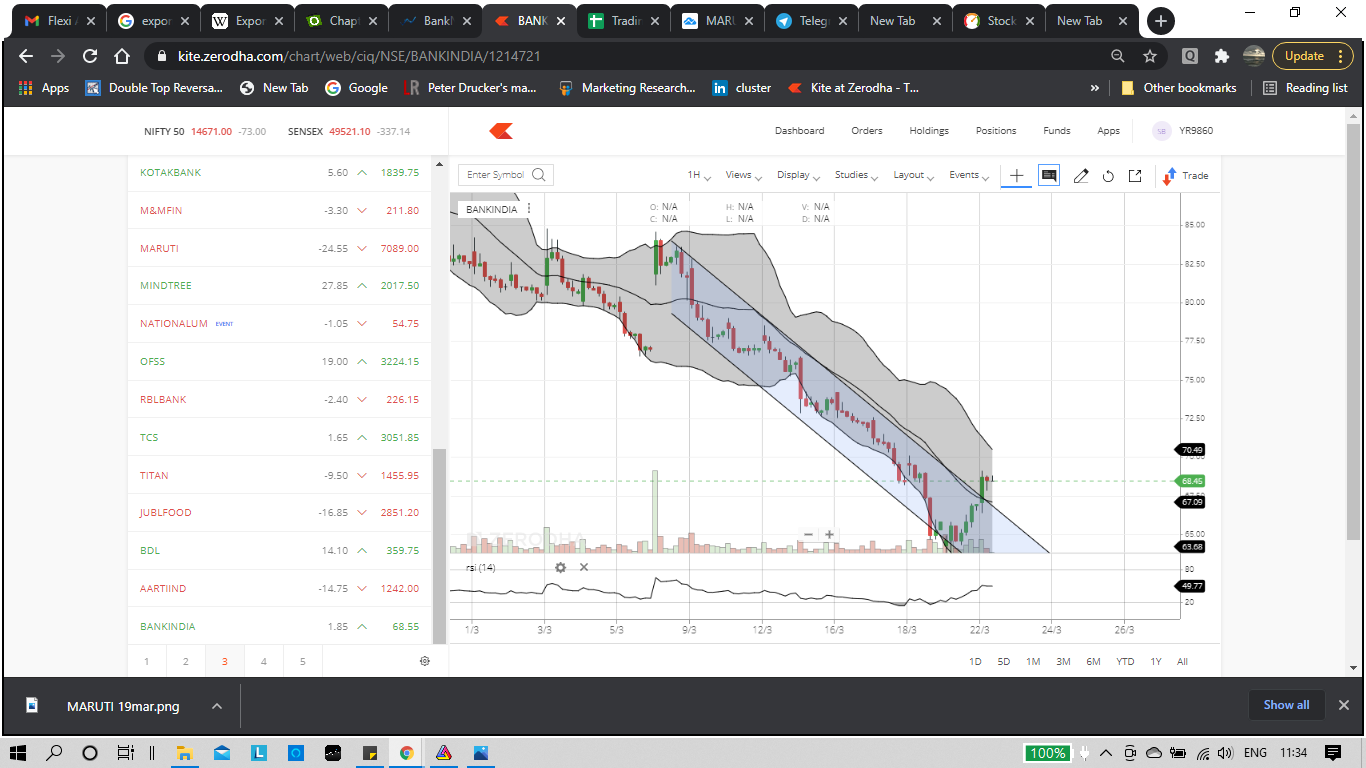Select the 1M range button
This screenshot has width=1366, height=768.
pyautogui.click(x=1033, y=662)
